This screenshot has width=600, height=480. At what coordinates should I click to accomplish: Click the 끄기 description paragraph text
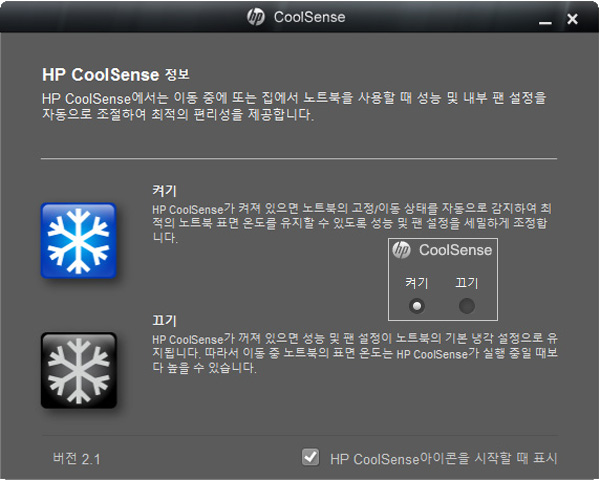pyautogui.click(x=355, y=353)
